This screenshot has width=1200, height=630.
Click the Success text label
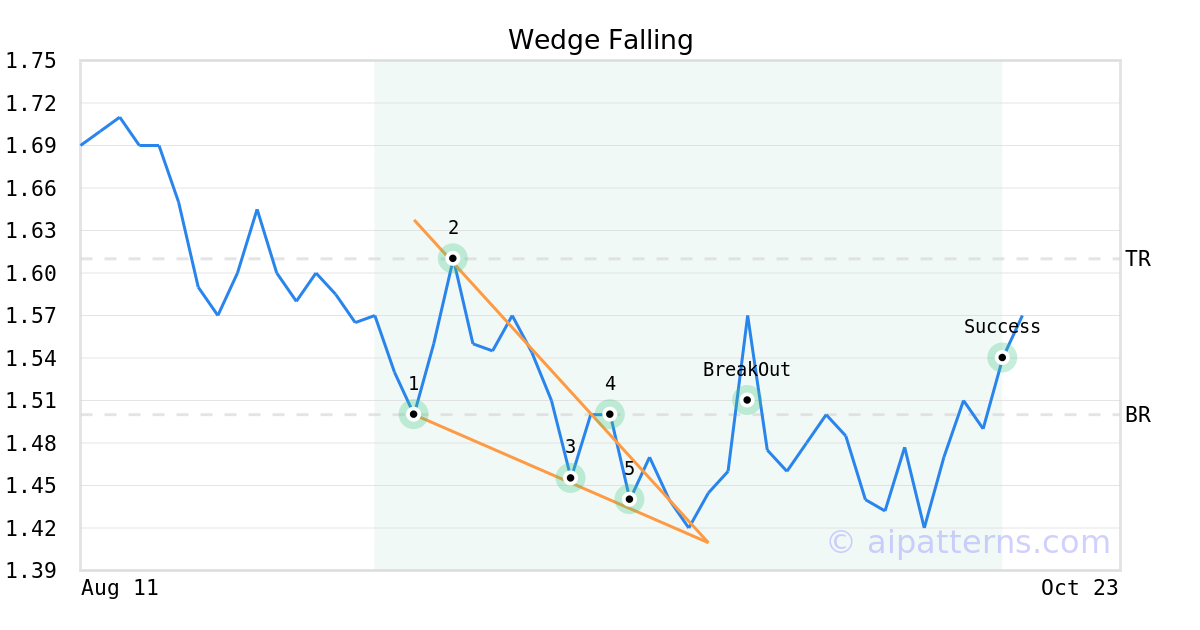point(1002,327)
